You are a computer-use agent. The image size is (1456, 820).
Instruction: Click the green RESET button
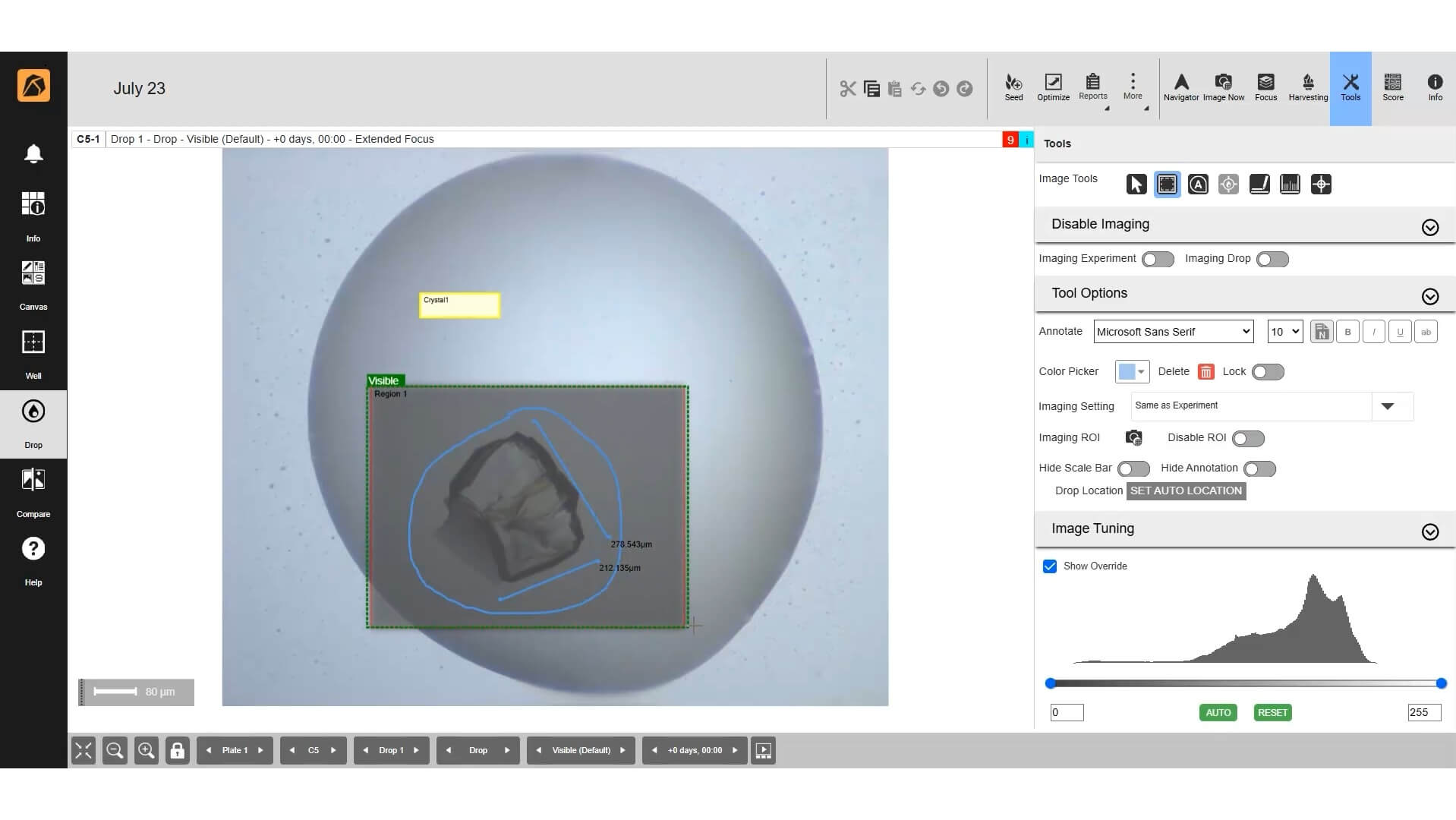pos(1272,713)
